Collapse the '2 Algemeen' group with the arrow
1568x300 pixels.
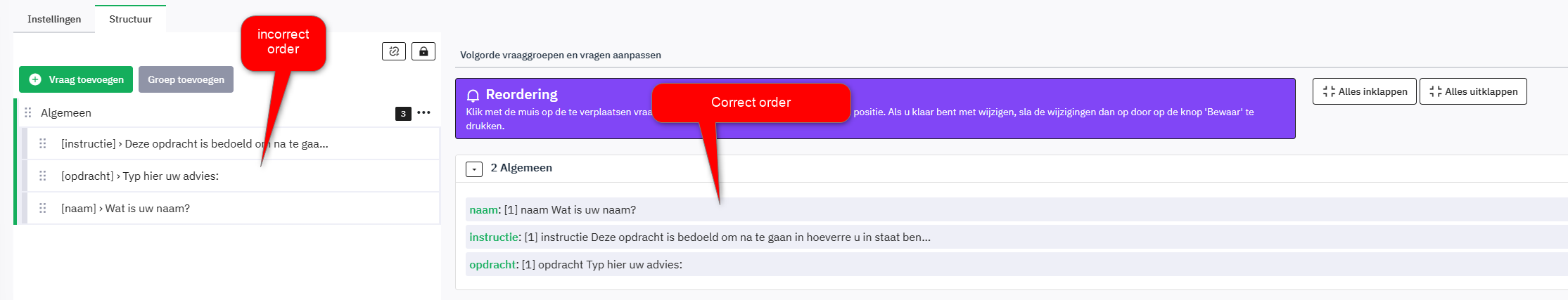[x=474, y=169]
